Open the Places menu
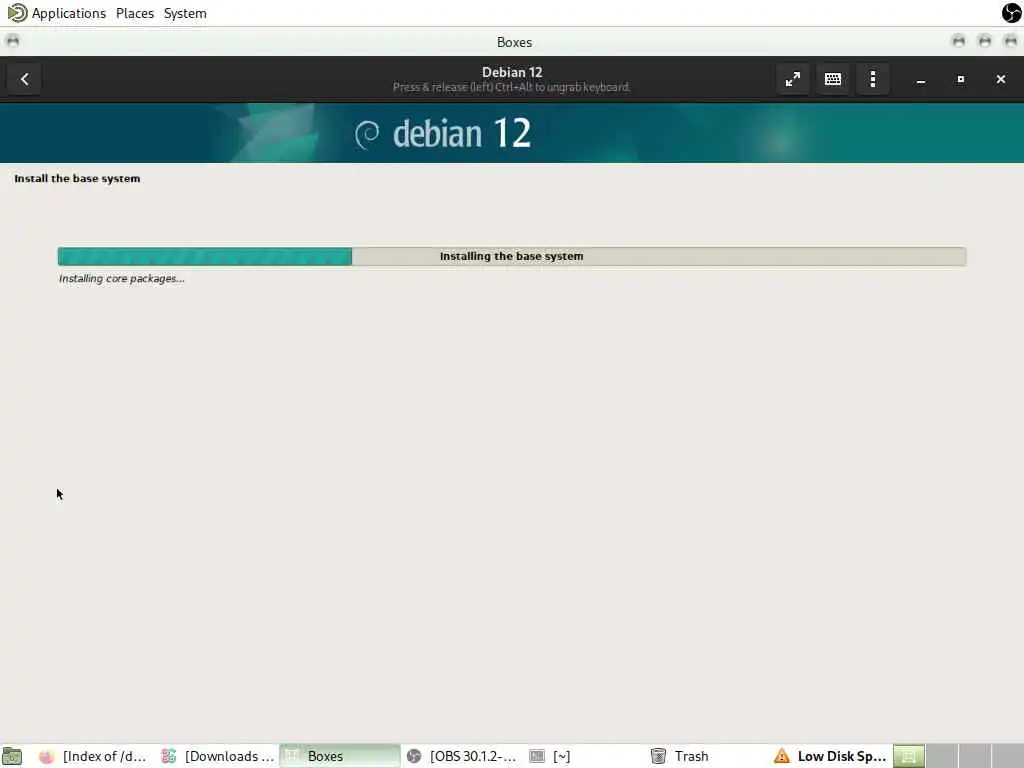Viewport: 1024px width, 768px height. [135, 13]
